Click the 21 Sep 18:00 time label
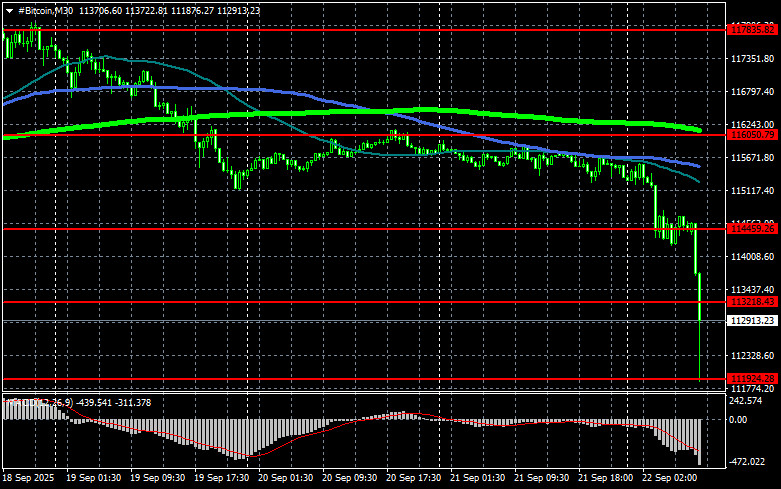 tap(606, 478)
